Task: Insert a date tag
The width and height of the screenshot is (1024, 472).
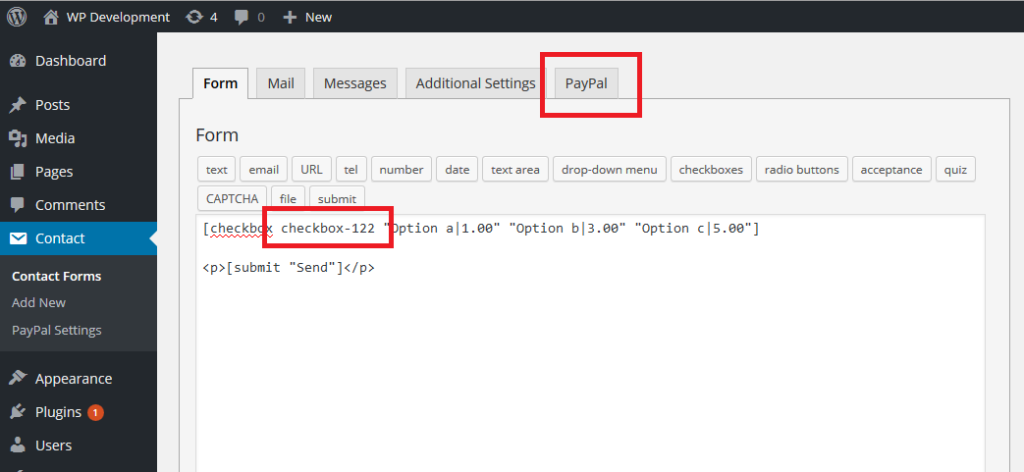Action: (x=457, y=170)
